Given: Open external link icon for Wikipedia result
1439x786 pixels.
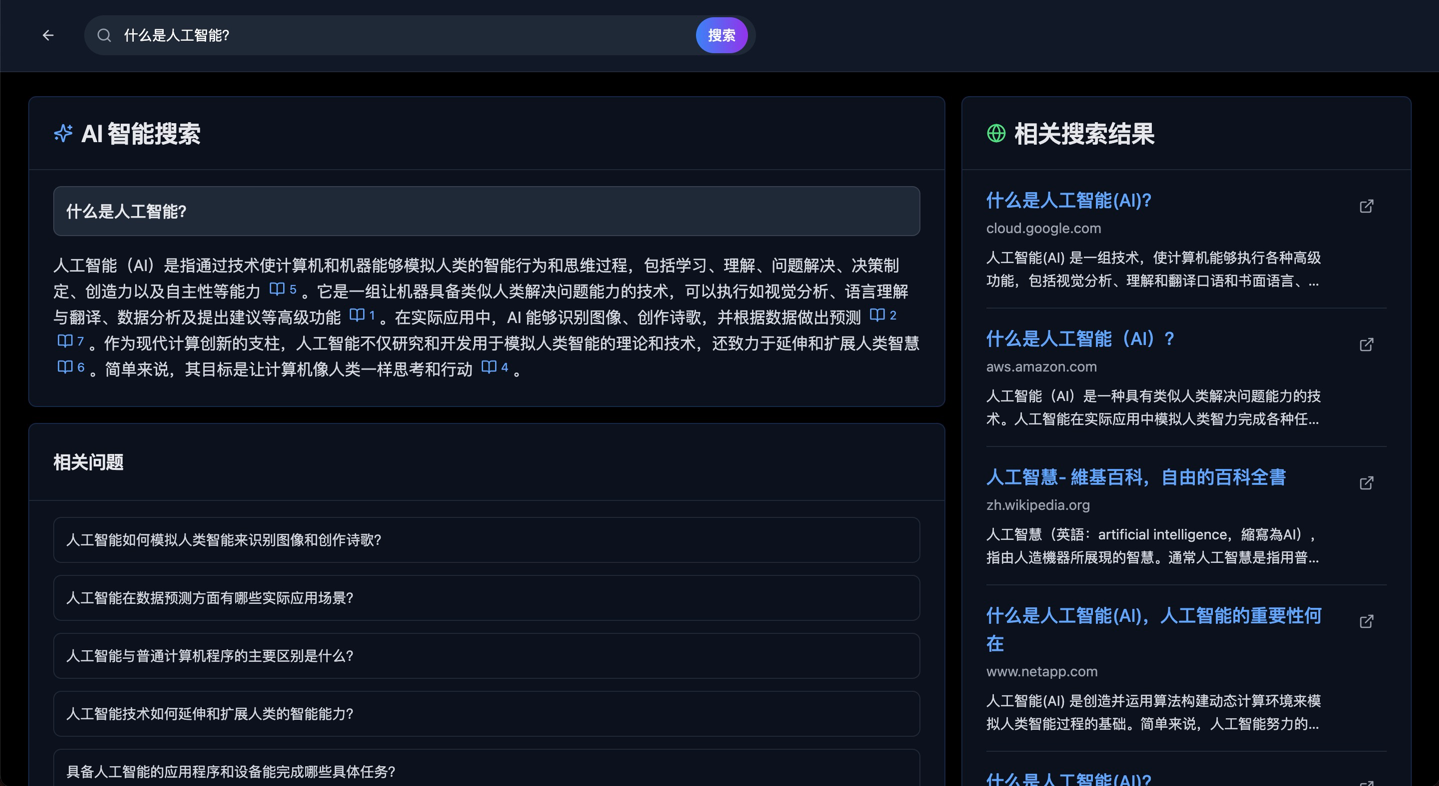Looking at the screenshot, I should 1366,483.
